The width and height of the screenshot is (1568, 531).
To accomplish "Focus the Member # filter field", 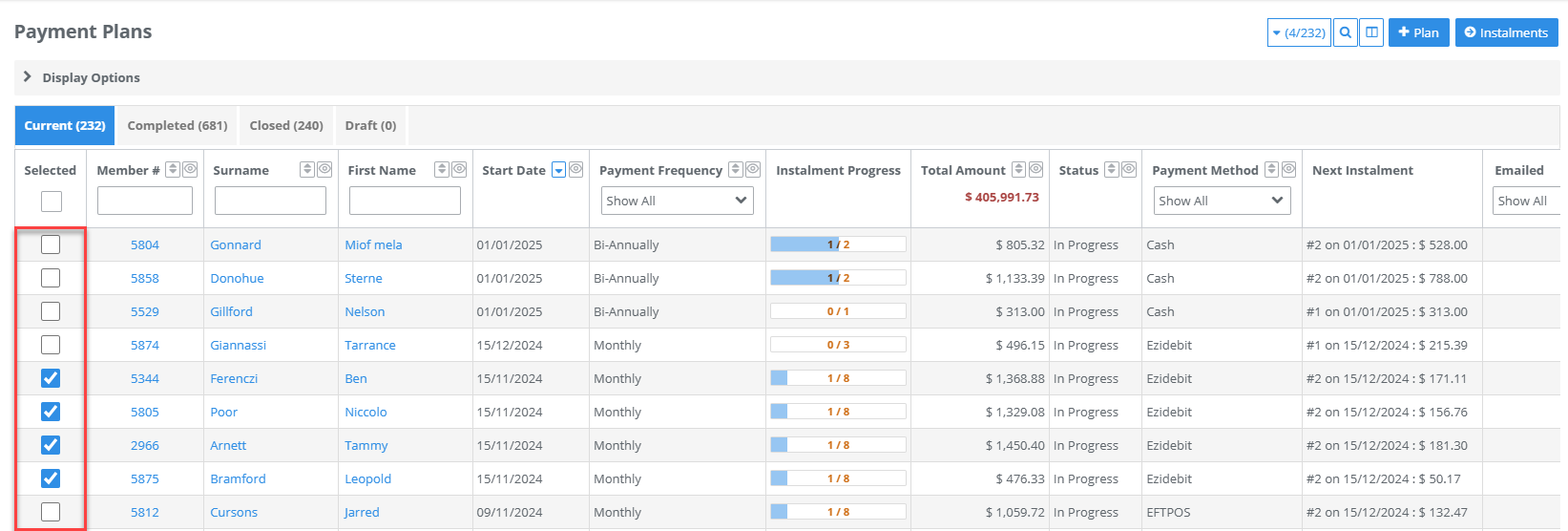I will coord(145,201).
